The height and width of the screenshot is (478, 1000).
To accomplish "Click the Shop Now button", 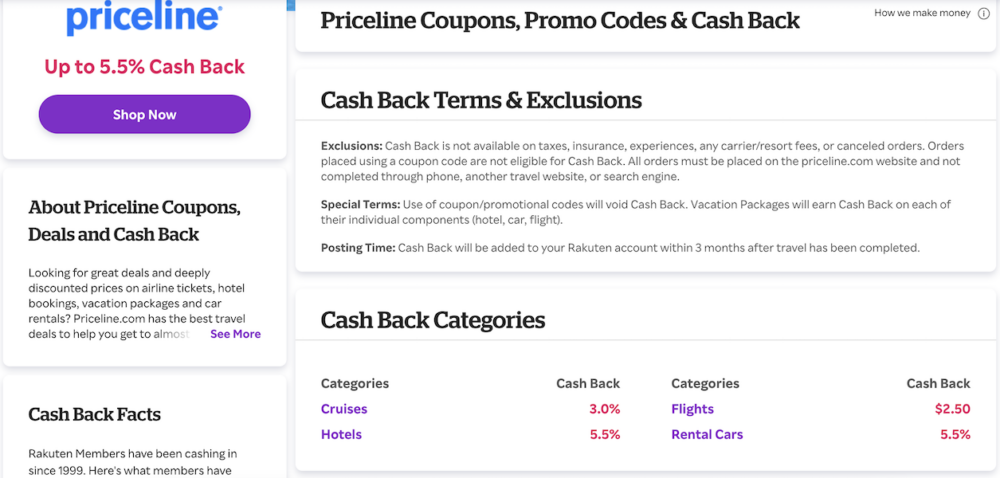I will (145, 115).
